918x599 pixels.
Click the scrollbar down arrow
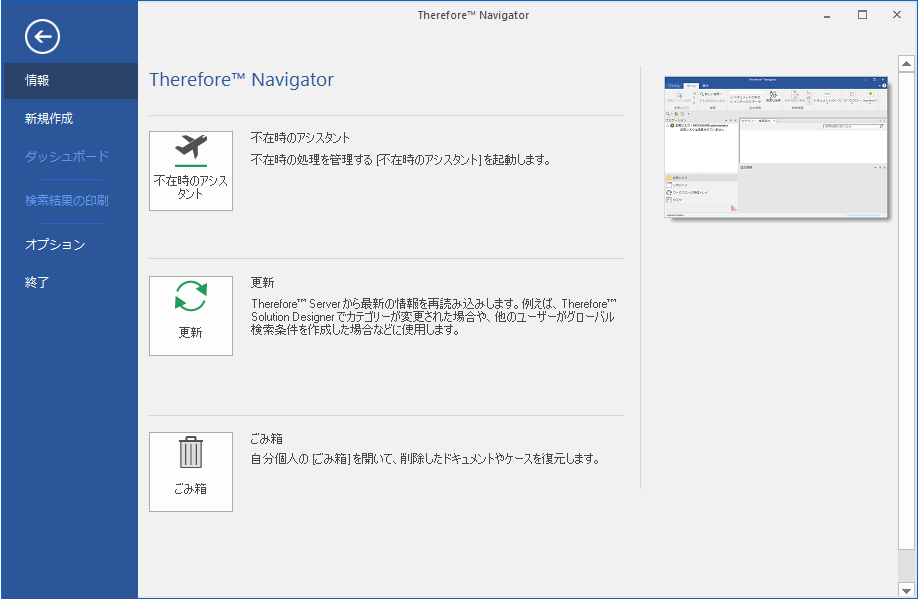[x=906, y=590]
